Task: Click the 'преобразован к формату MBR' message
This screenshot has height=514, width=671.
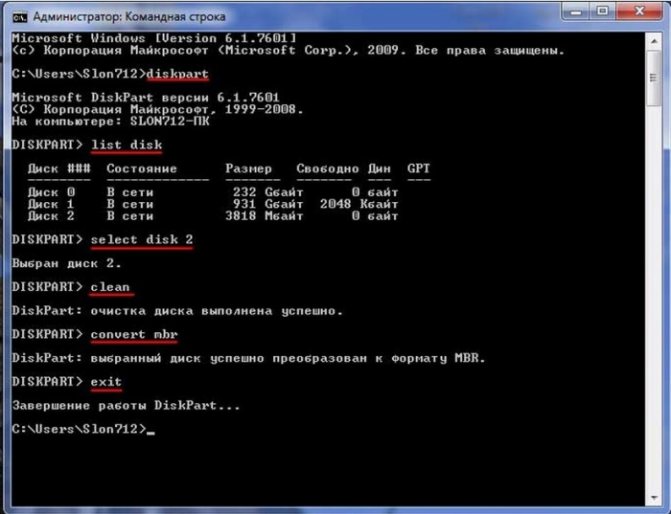Action: tap(379, 358)
